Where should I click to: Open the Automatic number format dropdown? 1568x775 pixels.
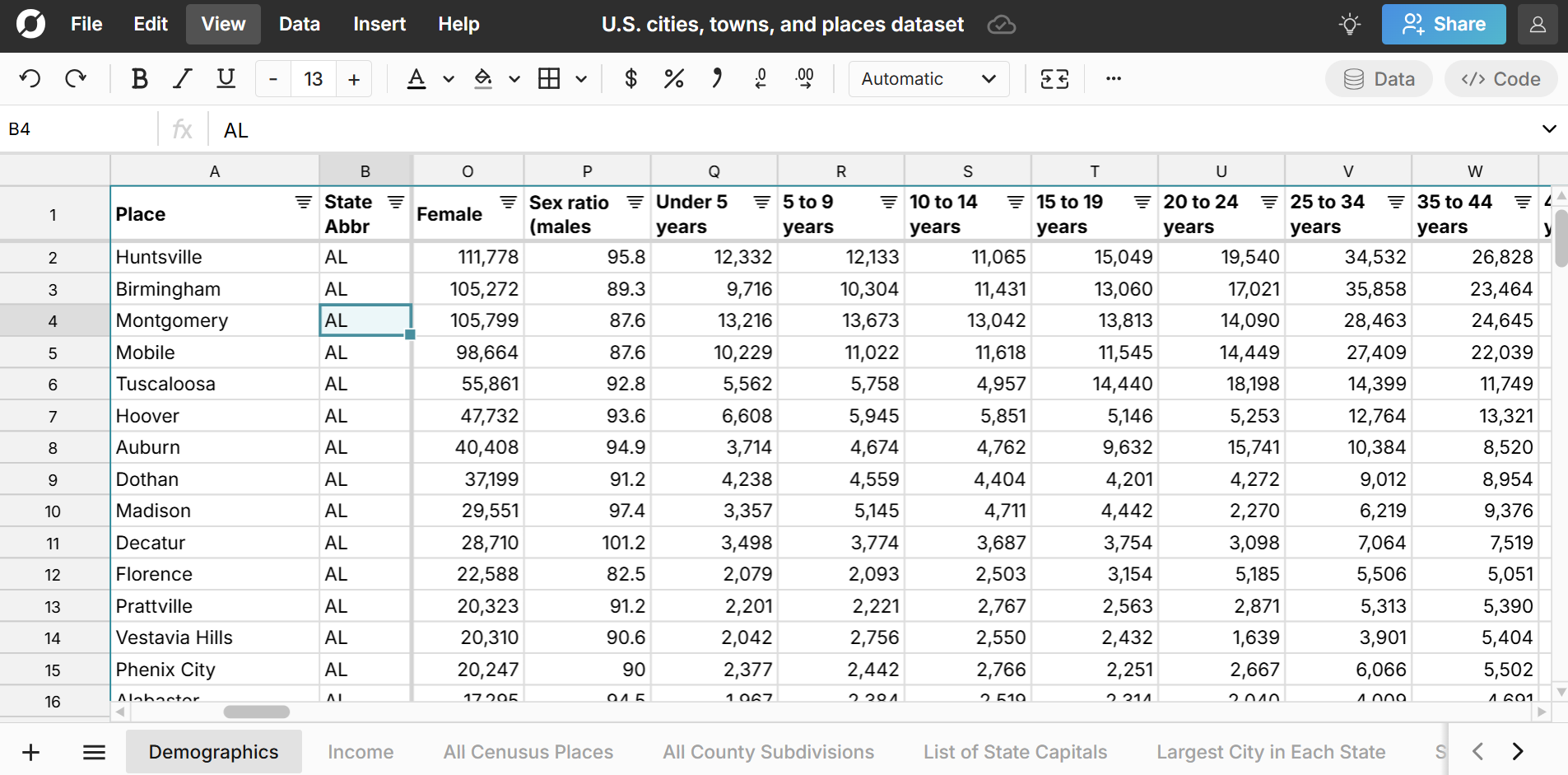click(x=928, y=79)
